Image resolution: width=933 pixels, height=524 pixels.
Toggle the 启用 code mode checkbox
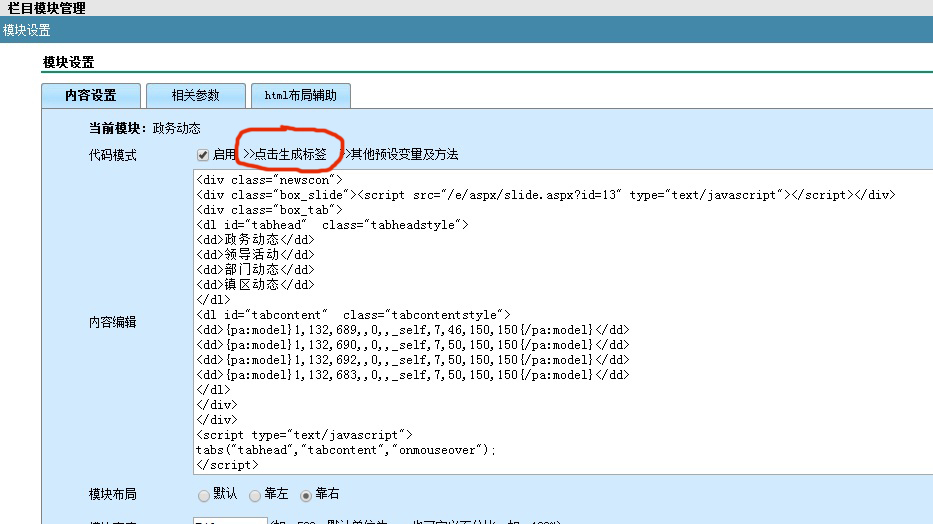pyautogui.click(x=203, y=155)
